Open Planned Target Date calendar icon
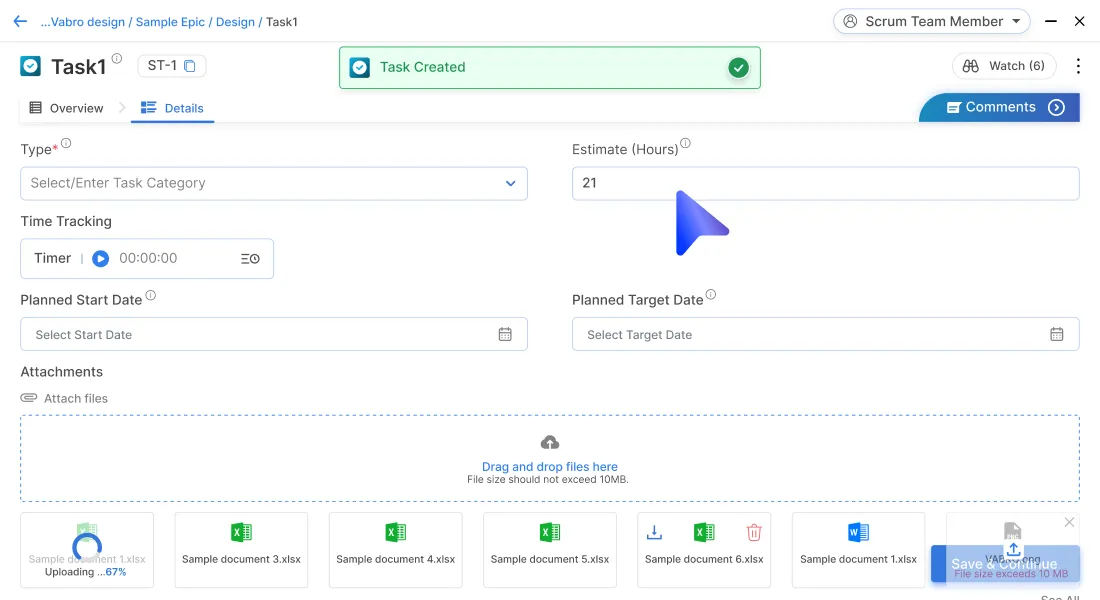Image resolution: width=1100 pixels, height=600 pixels. click(1056, 334)
